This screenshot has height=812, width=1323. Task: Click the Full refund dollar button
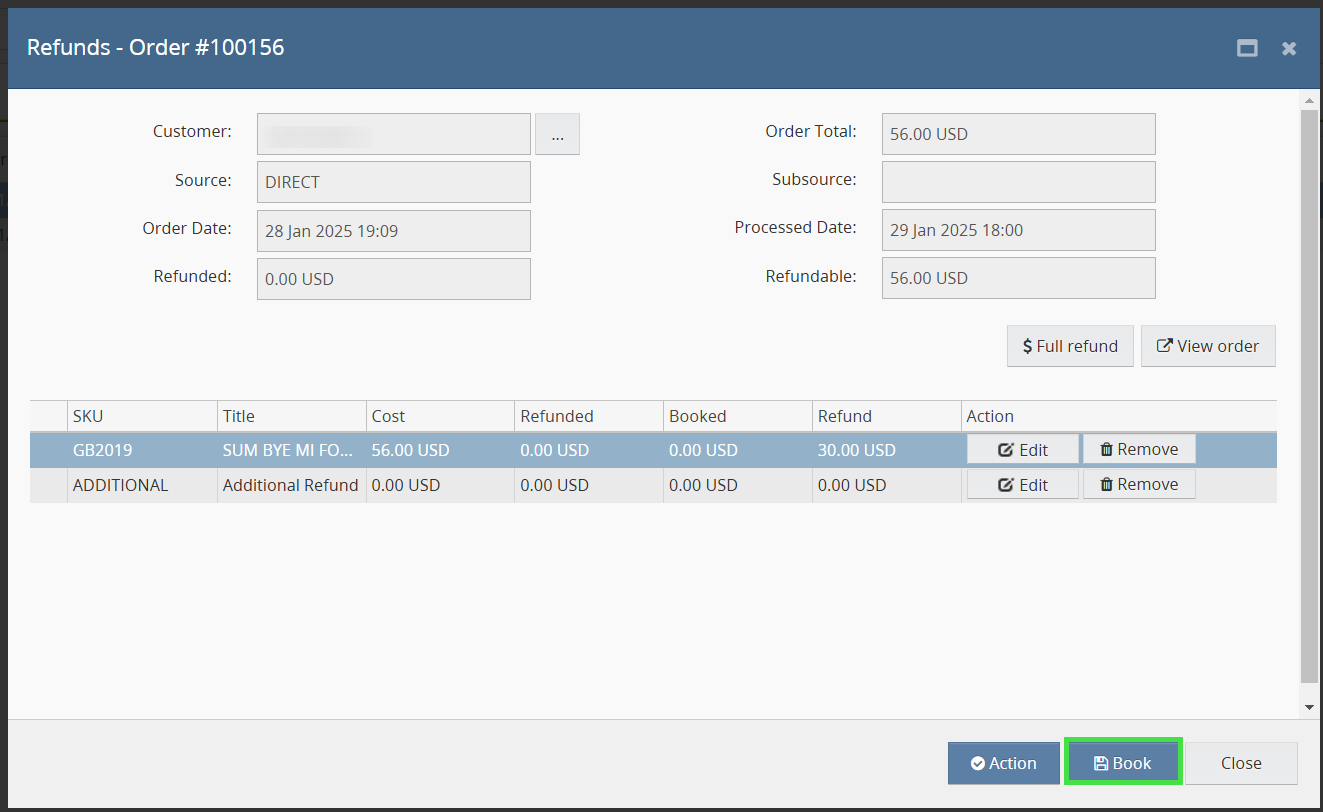click(1070, 346)
